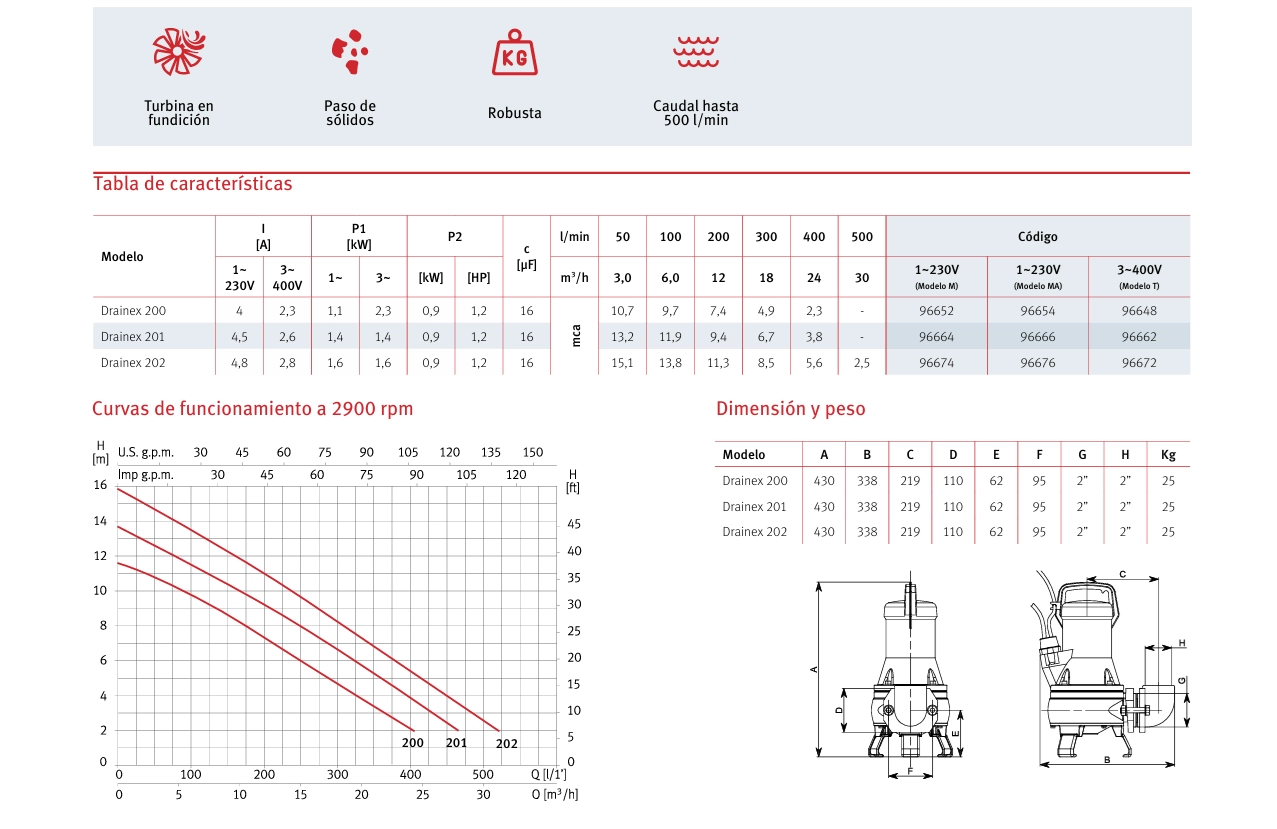Click code 96654 in Modelo MA column
The image size is (1277, 829).
(x=1037, y=311)
